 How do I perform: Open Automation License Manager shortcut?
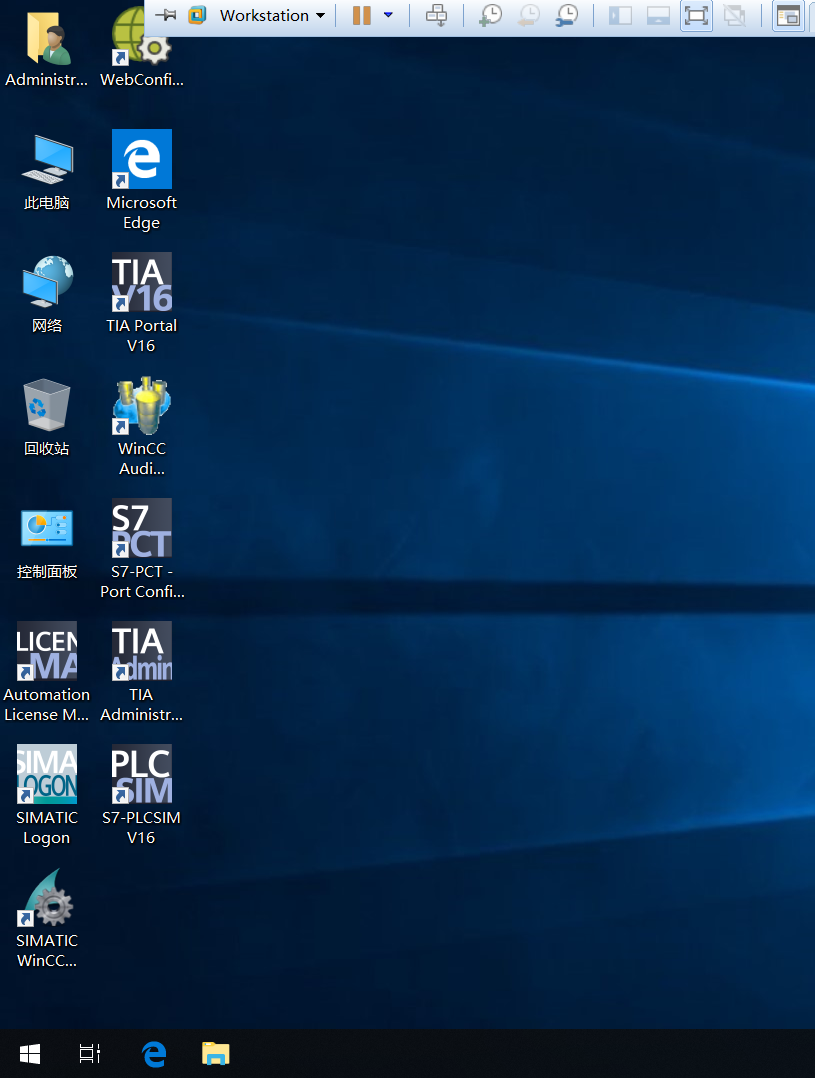[47, 652]
